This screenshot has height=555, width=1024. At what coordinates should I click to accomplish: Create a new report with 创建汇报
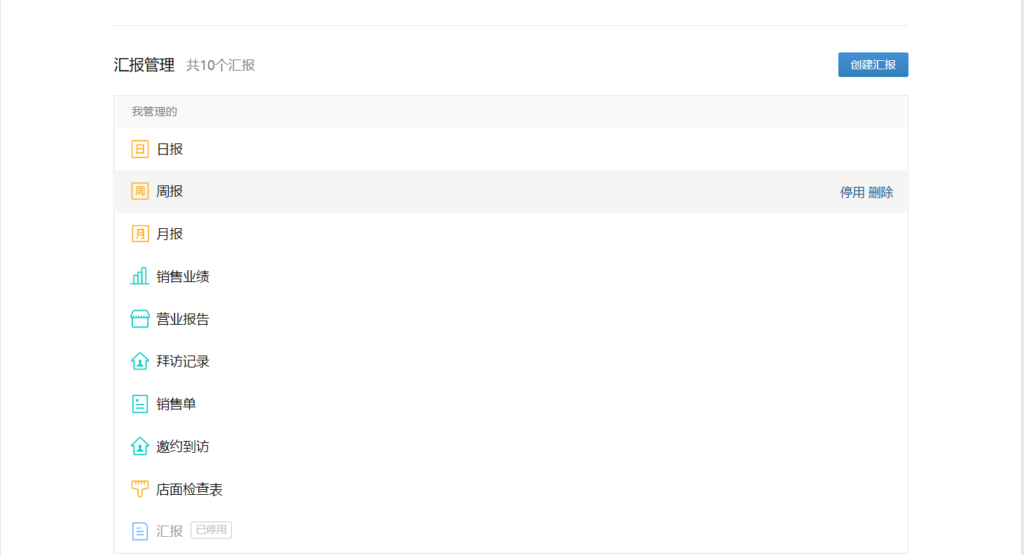(x=872, y=65)
